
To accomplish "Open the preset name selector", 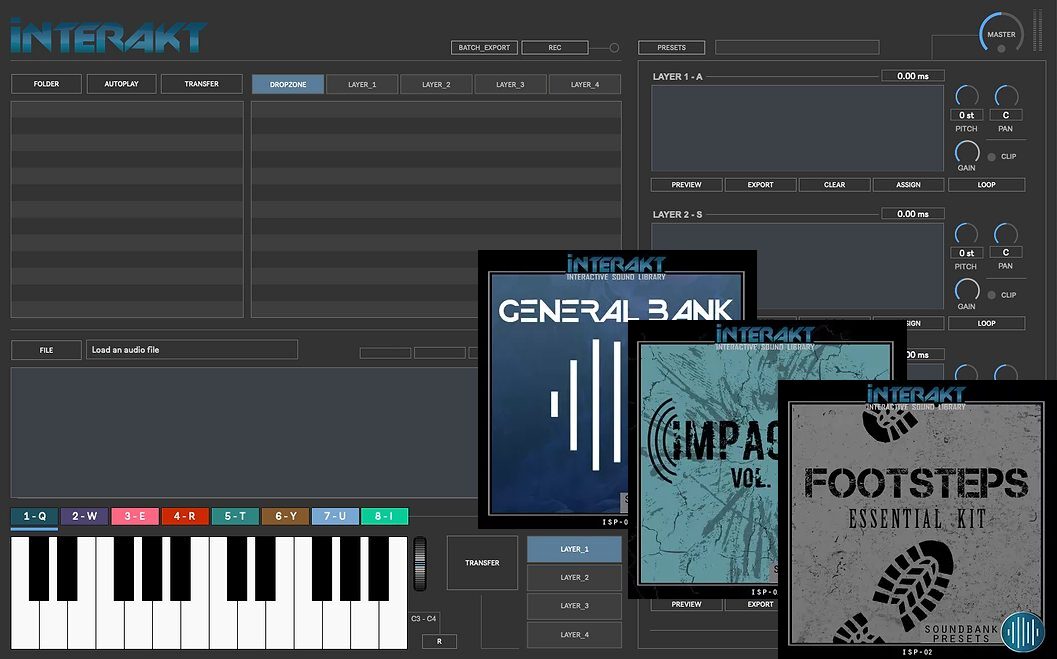I will tap(797, 46).
